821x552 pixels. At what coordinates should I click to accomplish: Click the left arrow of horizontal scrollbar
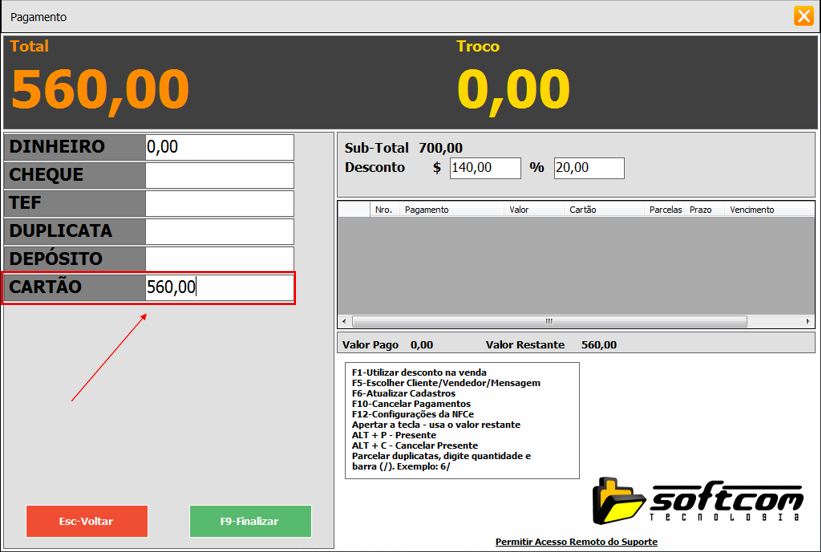click(x=345, y=322)
